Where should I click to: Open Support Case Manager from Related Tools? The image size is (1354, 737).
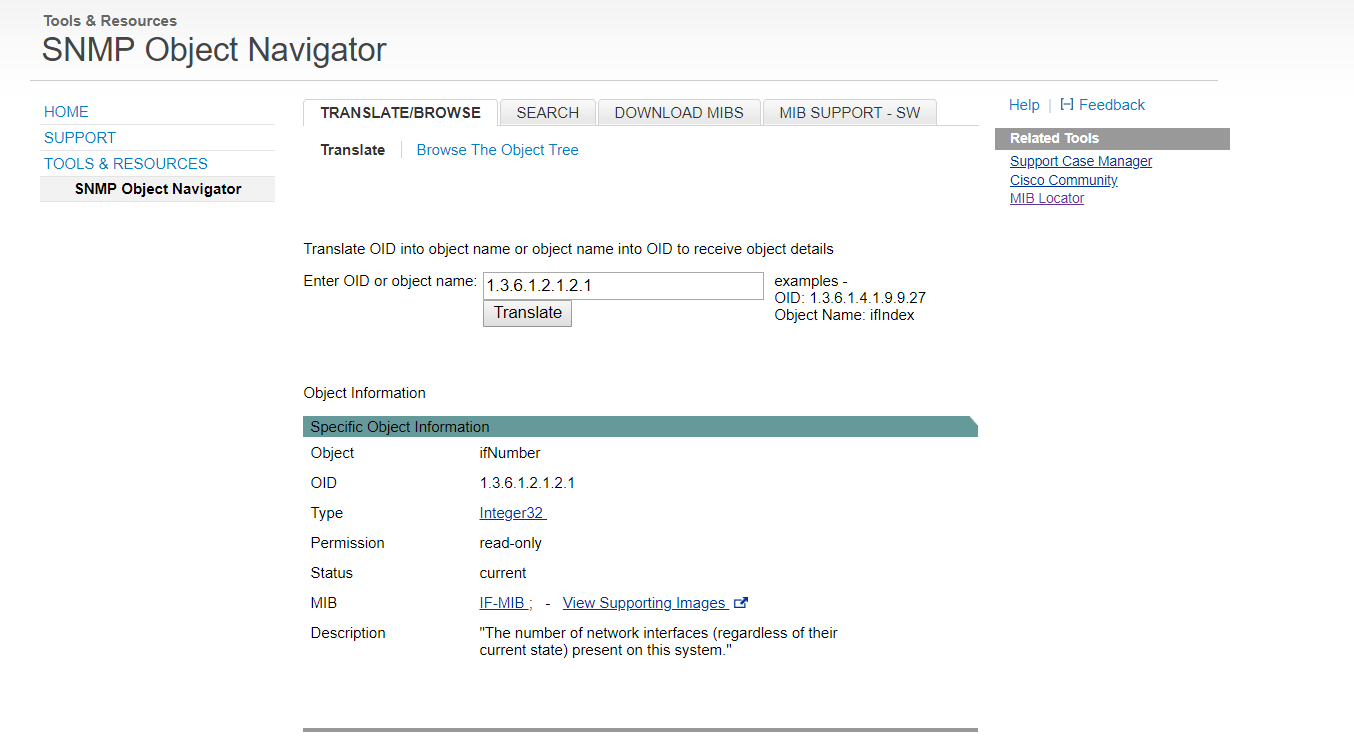coord(1080,160)
